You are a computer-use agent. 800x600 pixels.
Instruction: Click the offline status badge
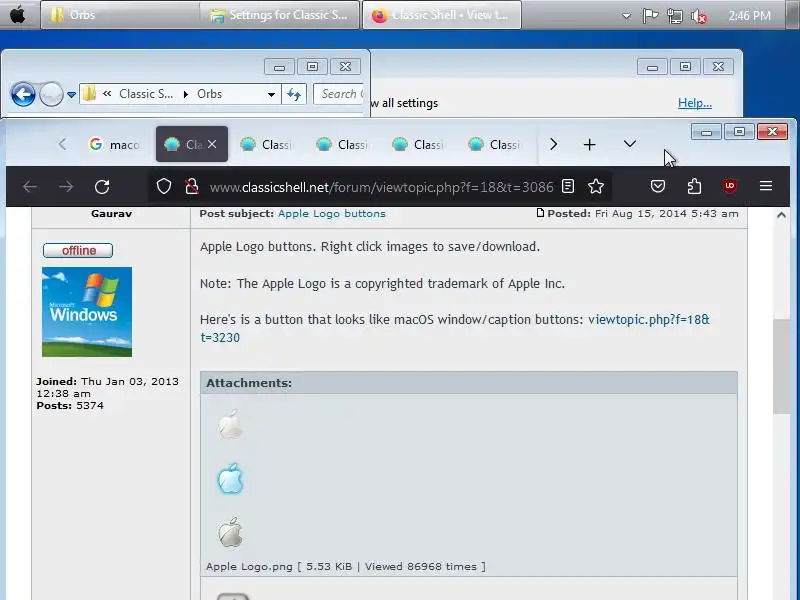78,251
